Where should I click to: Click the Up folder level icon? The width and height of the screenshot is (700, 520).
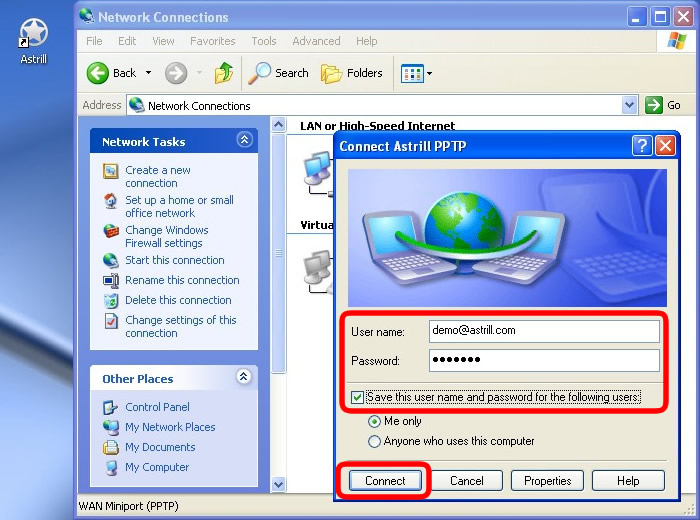[x=224, y=73]
